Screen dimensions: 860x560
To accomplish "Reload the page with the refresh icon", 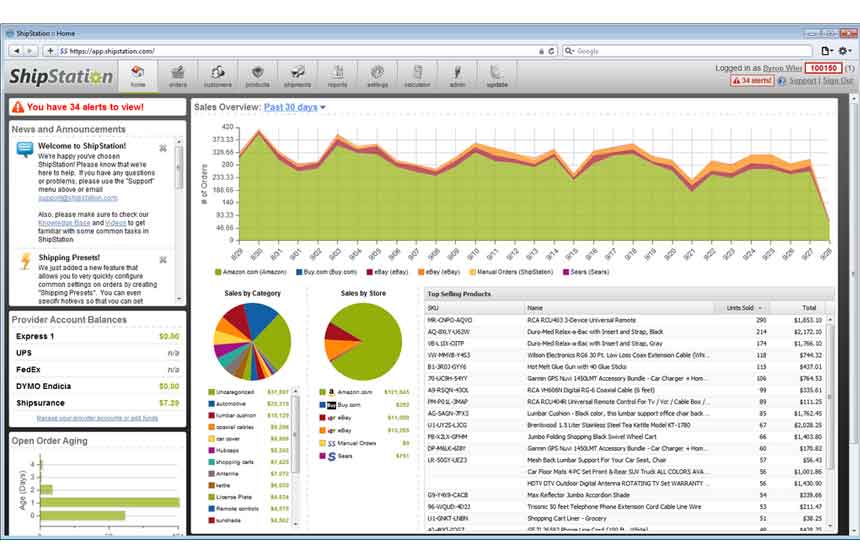I will (552, 51).
